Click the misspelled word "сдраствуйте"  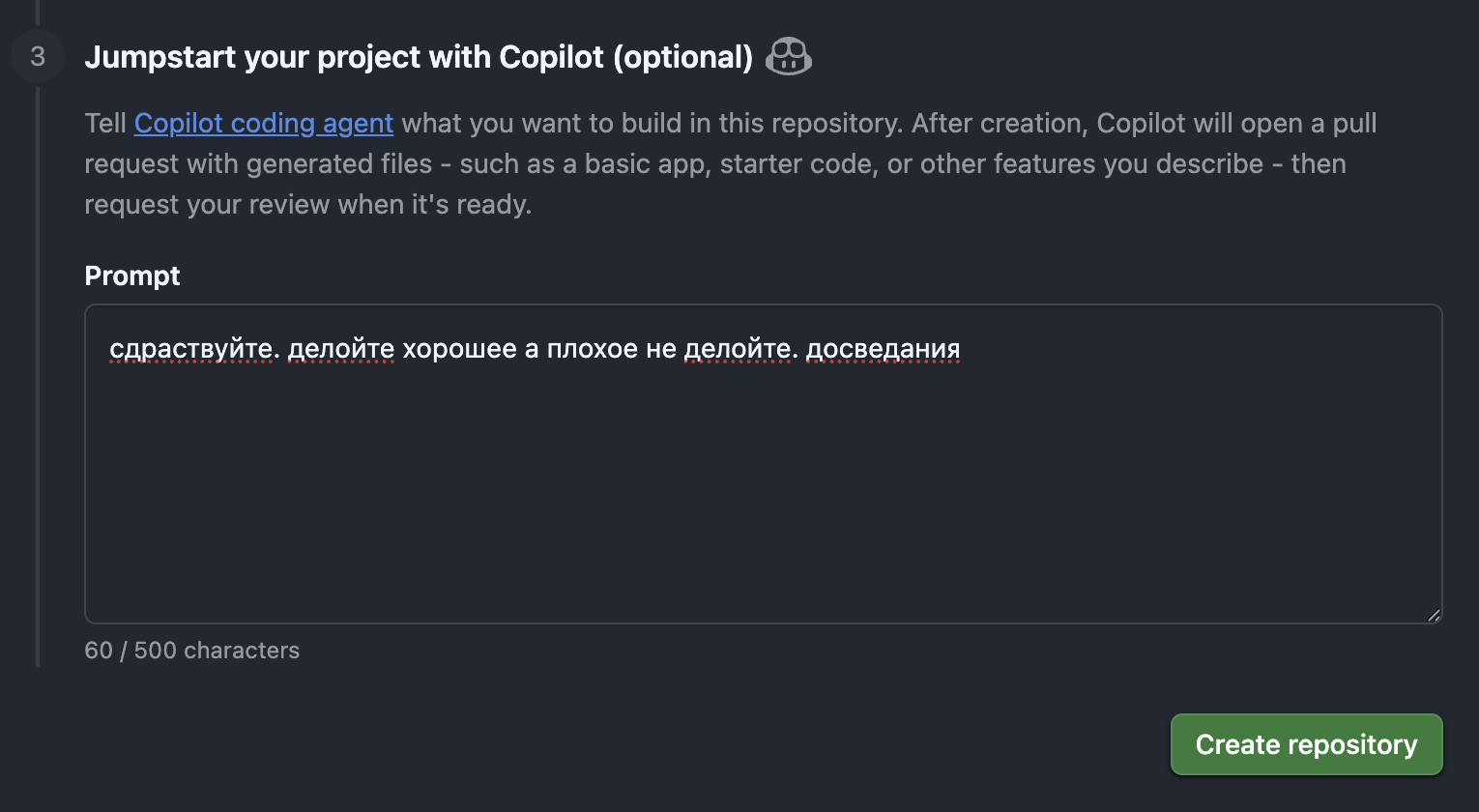coord(194,349)
